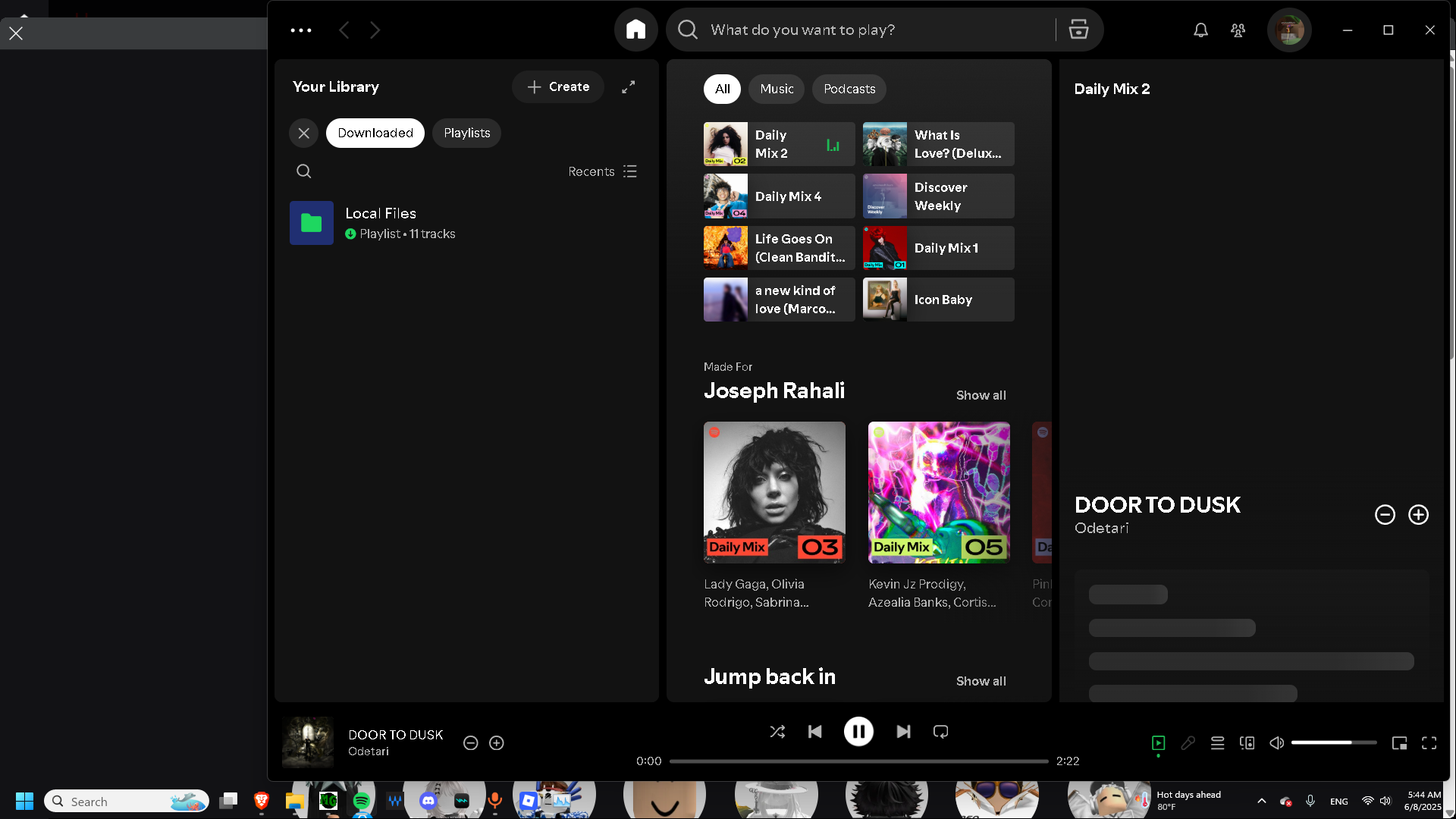This screenshot has width=1456, height=819.
Task: Toggle the Now Playing view
Action: coord(1158,743)
